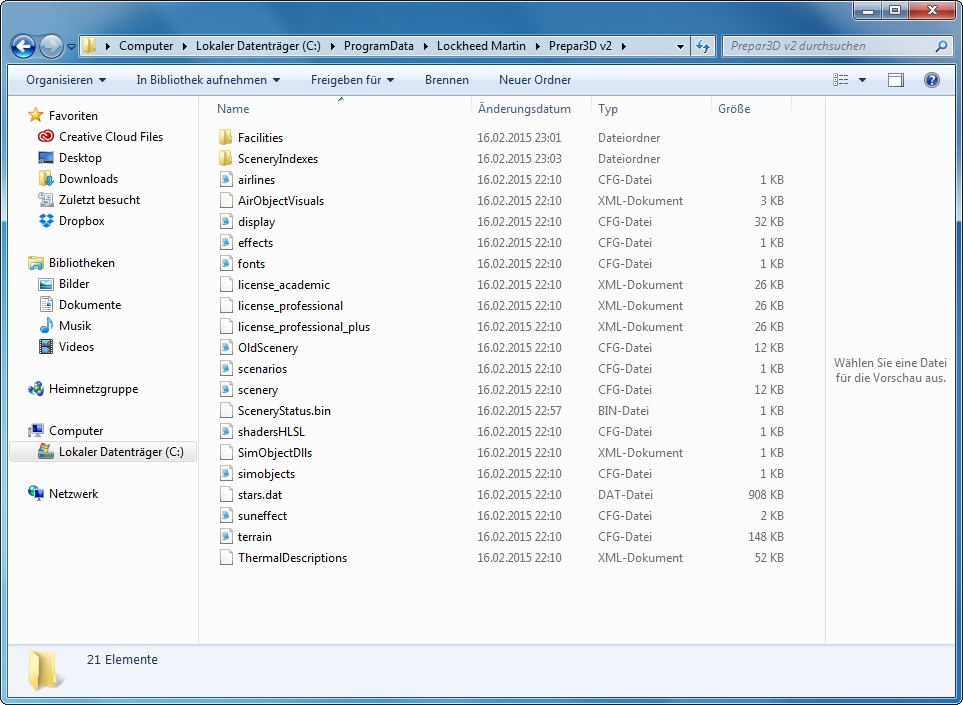Click the Brennen toolbar button
The height and width of the screenshot is (705, 963).
click(x=446, y=80)
